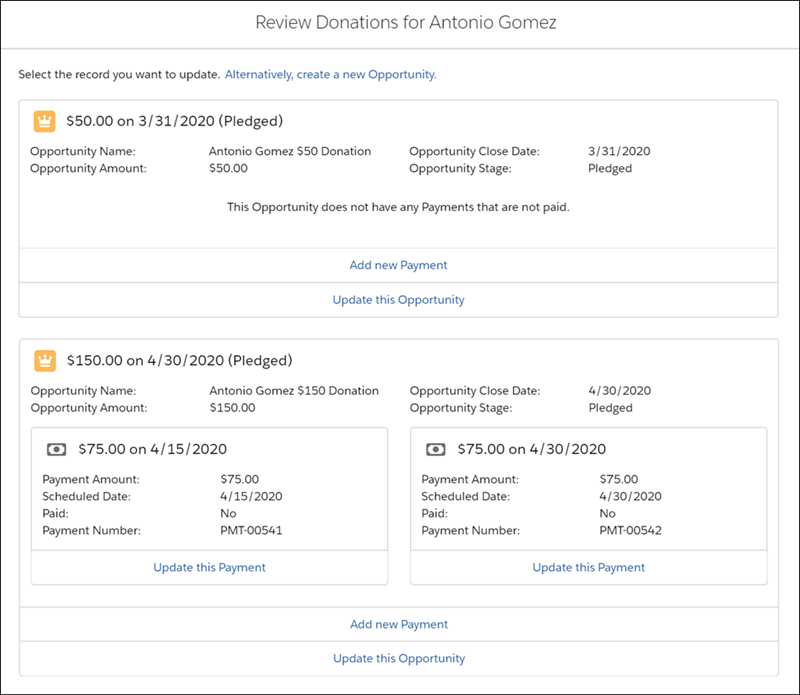Viewport: 800px width, 695px height.
Task: Click the Pledged stage value of $150 Donation
Action: pos(610,408)
